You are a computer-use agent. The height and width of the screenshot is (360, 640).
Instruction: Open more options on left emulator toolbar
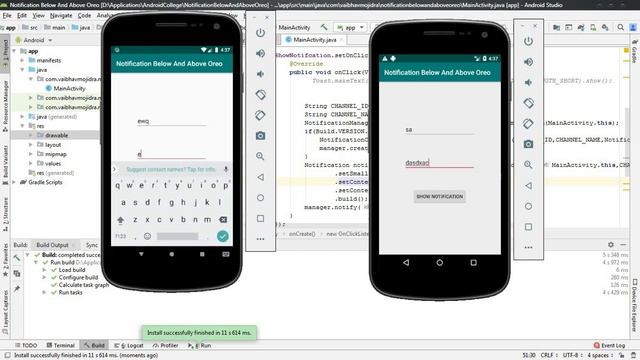[260, 239]
